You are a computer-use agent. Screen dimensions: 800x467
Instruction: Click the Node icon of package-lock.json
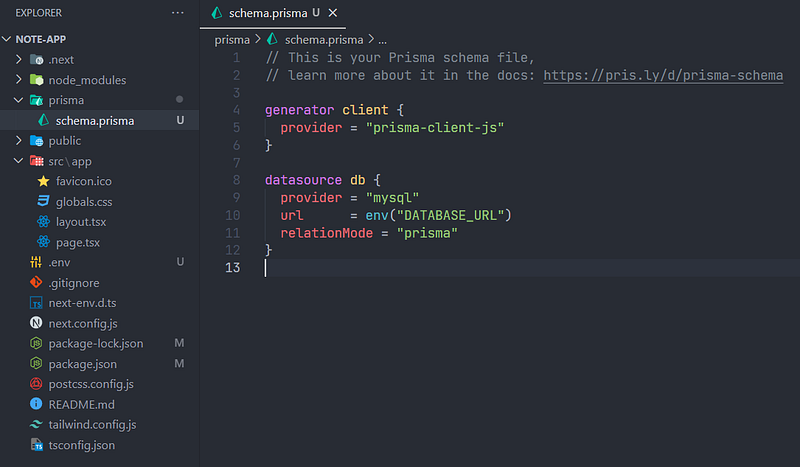[x=36, y=343]
